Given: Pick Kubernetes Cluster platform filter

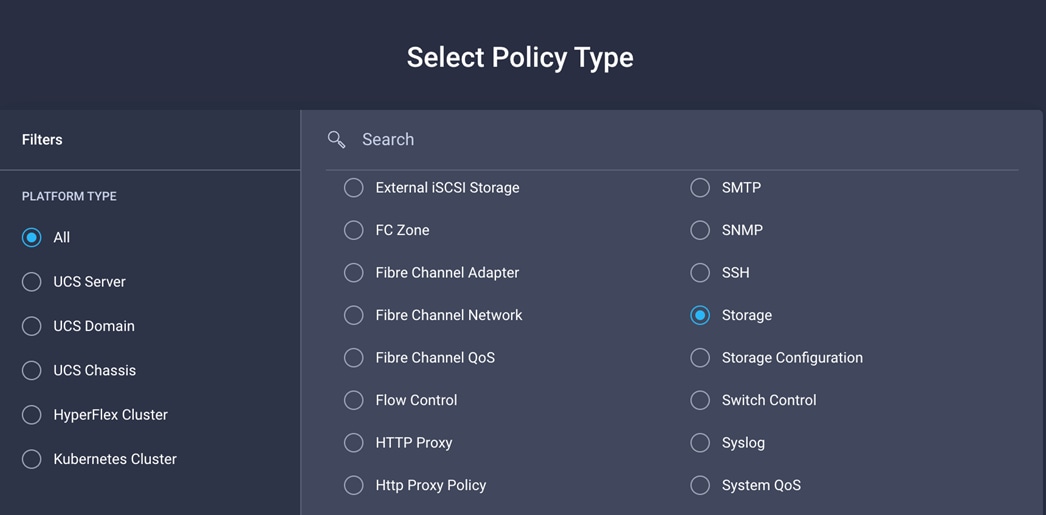Looking at the screenshot, I should pos(31,459).
